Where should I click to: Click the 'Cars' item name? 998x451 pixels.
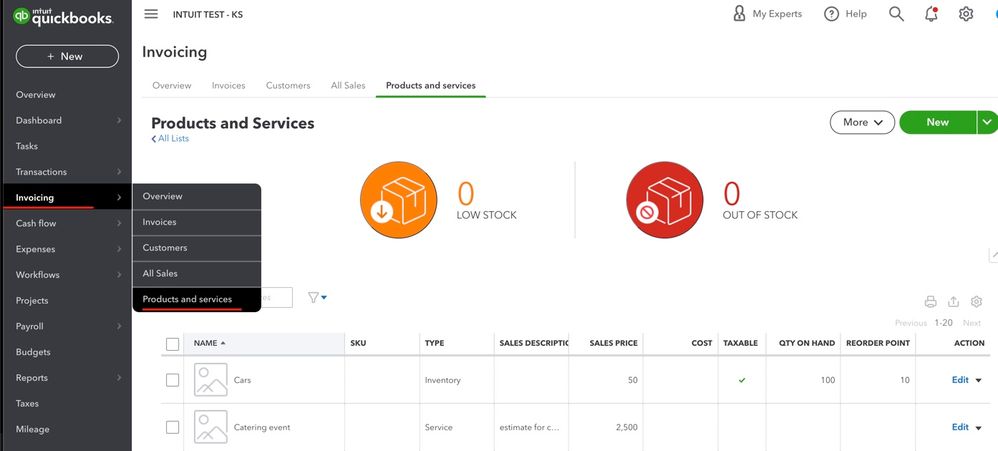(x=242, y=380)
